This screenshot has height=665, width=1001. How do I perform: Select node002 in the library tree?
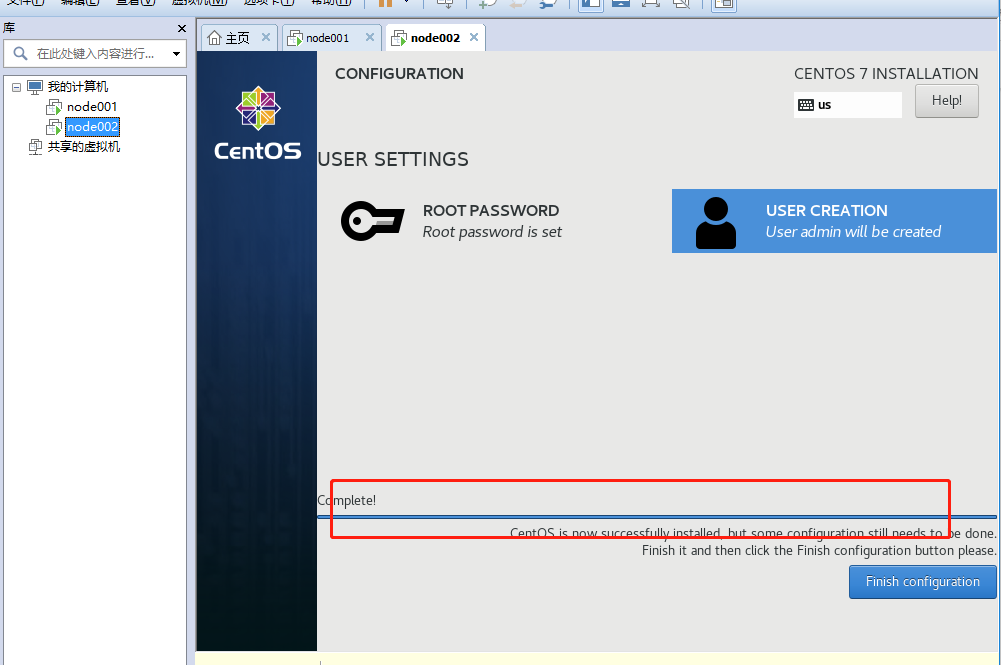click(92, 127)
